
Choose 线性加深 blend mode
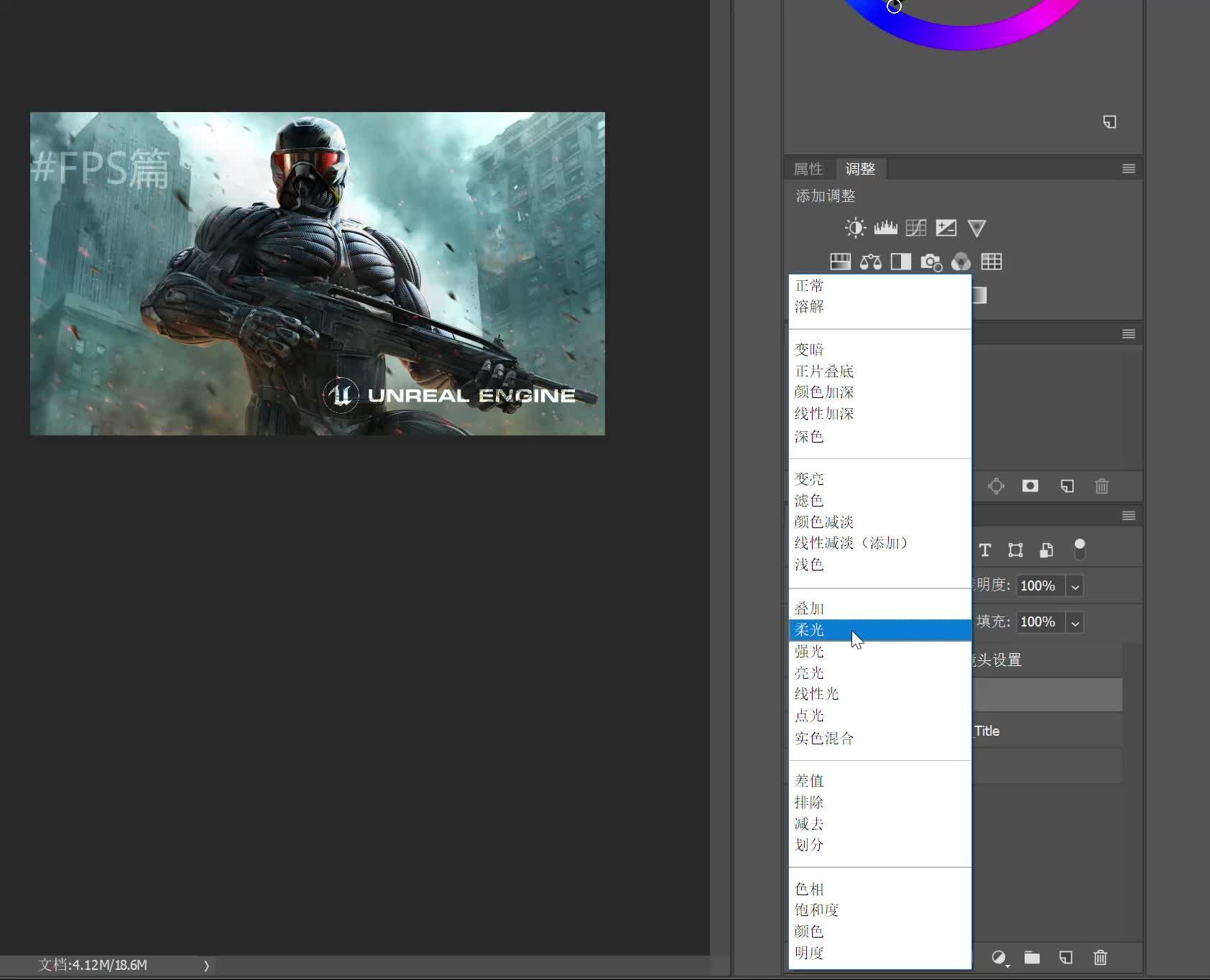tap(880, 414)
